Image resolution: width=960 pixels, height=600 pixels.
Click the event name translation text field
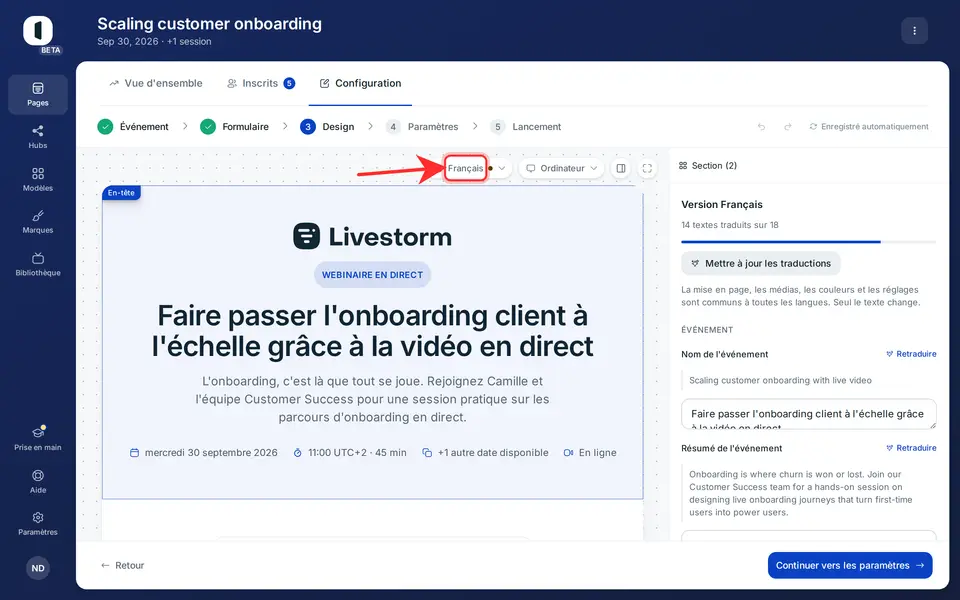[x=809, y=414]
